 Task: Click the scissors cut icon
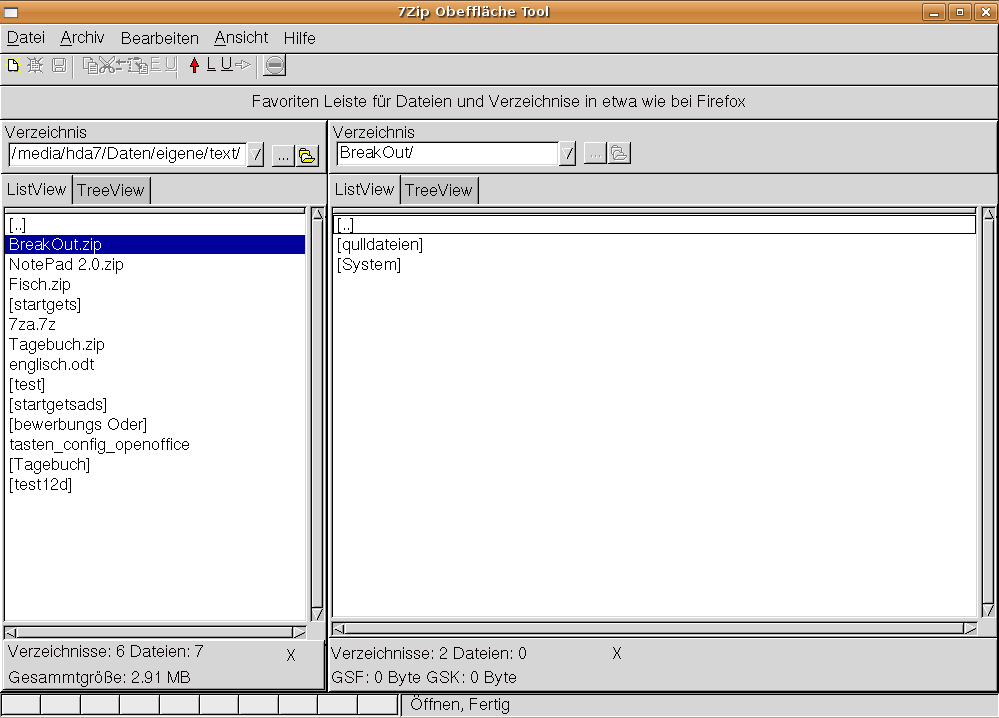click(107, 66)
